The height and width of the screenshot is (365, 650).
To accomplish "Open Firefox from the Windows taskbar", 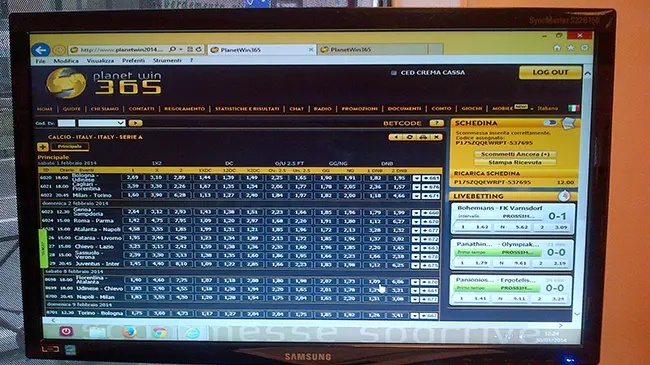I will pyautogui.click(x=129, y=332).
